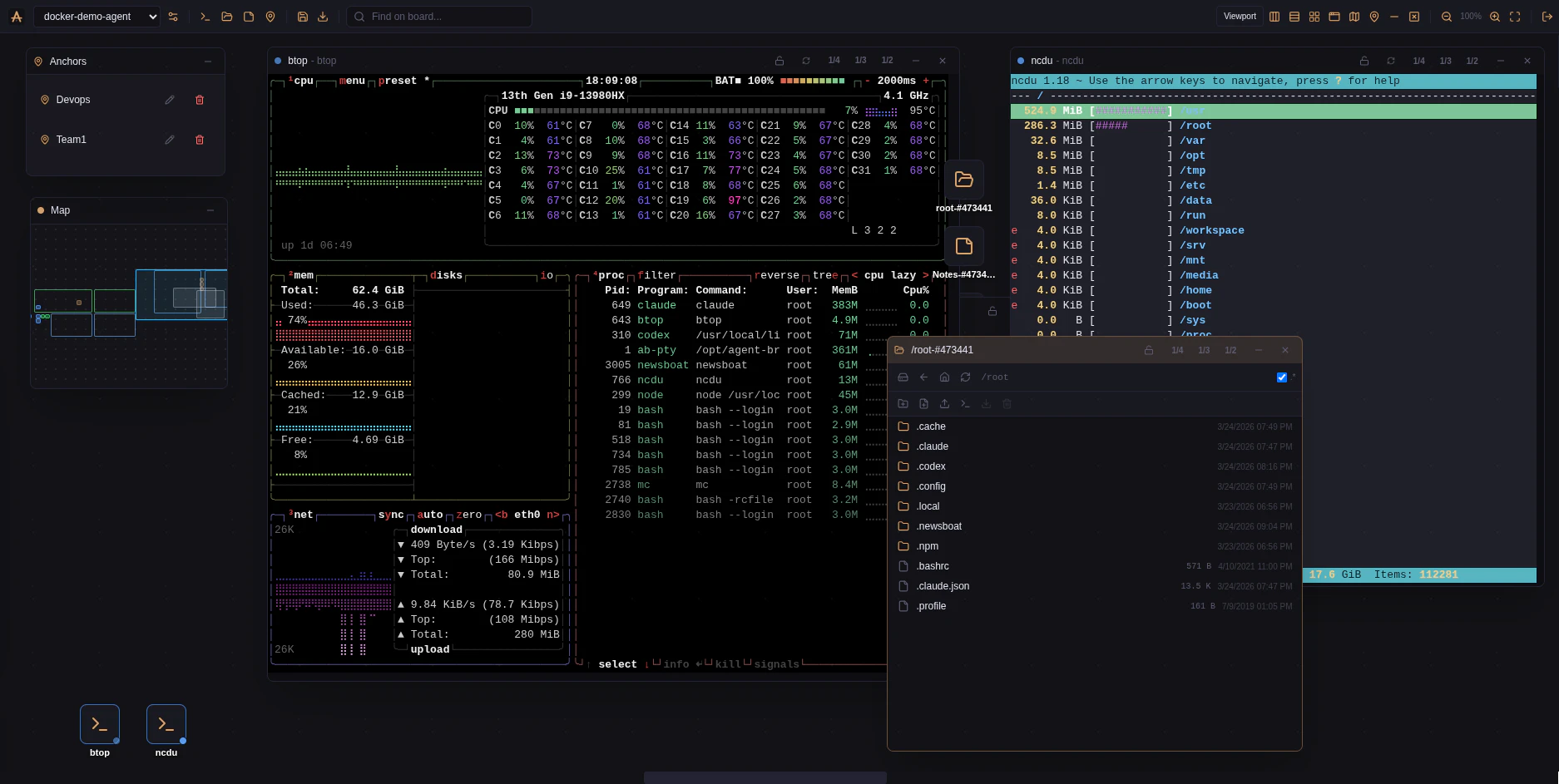Click the Find on board search field
This screenshot has width=1559, height=784.
tap(439, 17)
